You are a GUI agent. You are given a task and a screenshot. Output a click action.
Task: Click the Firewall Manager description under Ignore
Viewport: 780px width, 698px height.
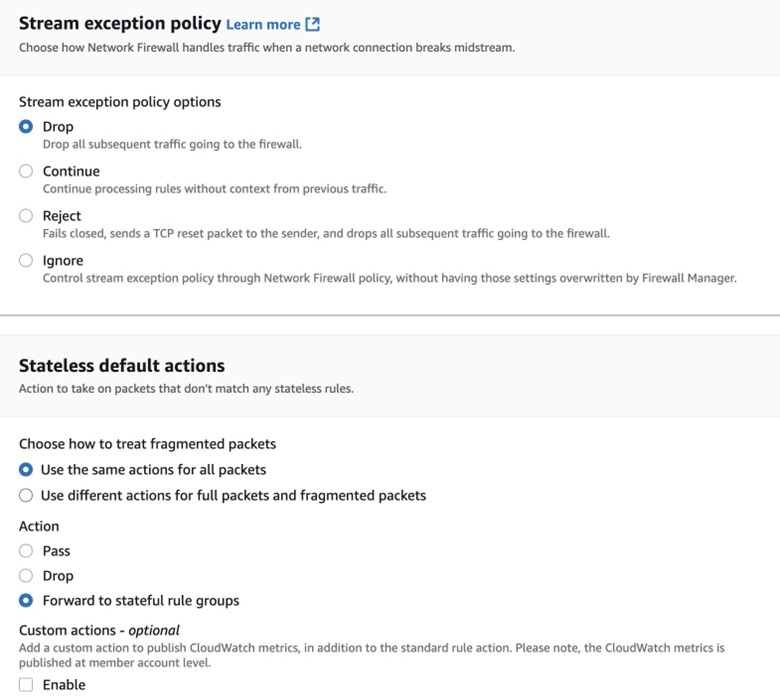(x=389, y=279)
